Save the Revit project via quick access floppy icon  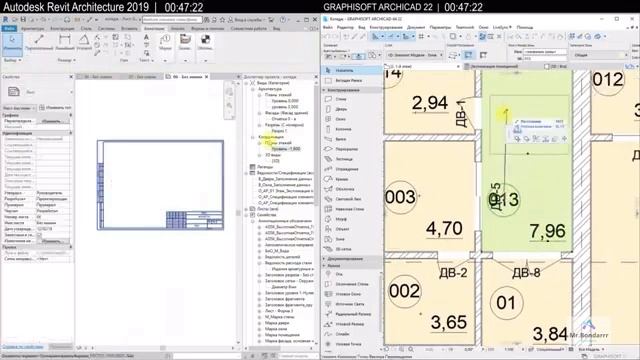(x=23, y=19)
